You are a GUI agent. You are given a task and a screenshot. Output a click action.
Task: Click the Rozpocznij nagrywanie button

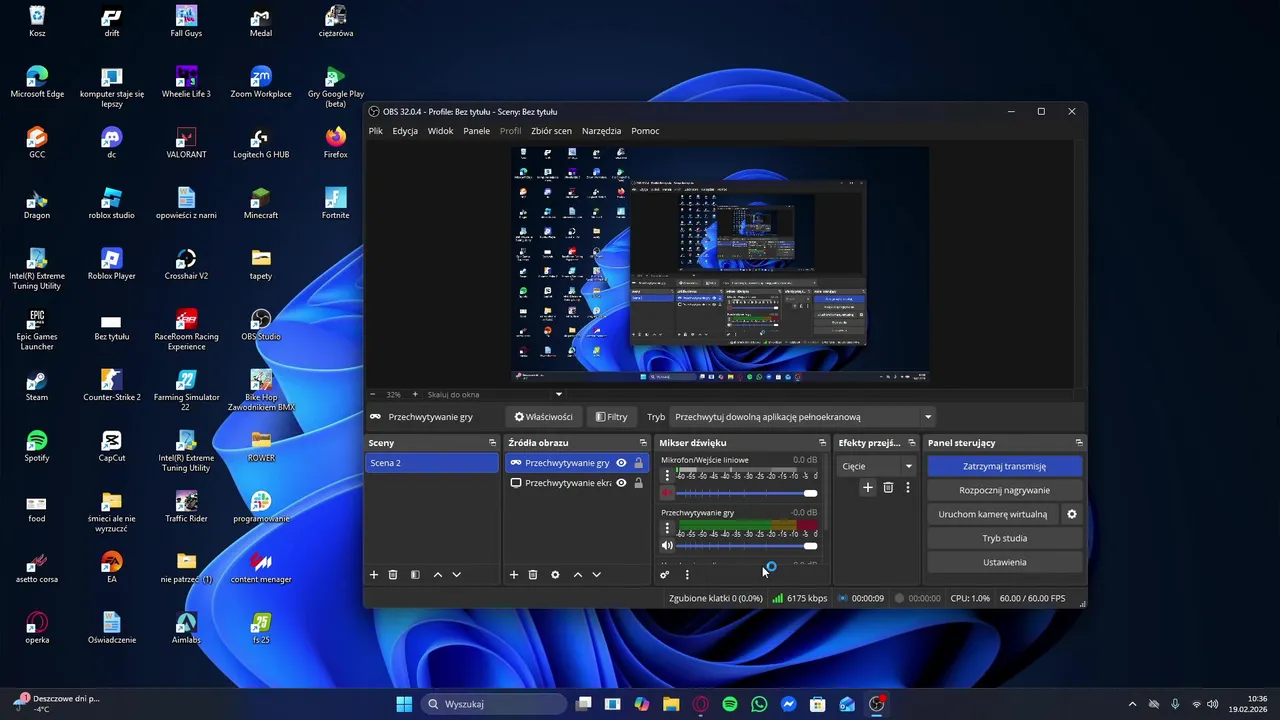[x=1004, y=490]
